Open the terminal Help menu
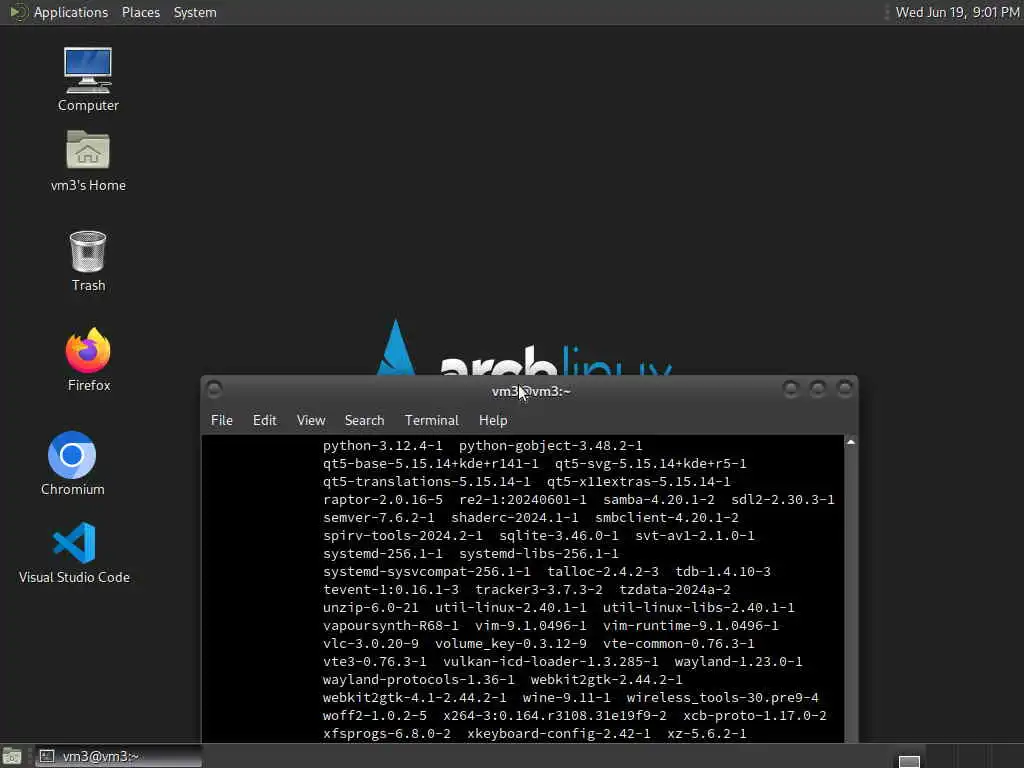The width and height of the screenshot is (1024, 768). coord(493,420)
